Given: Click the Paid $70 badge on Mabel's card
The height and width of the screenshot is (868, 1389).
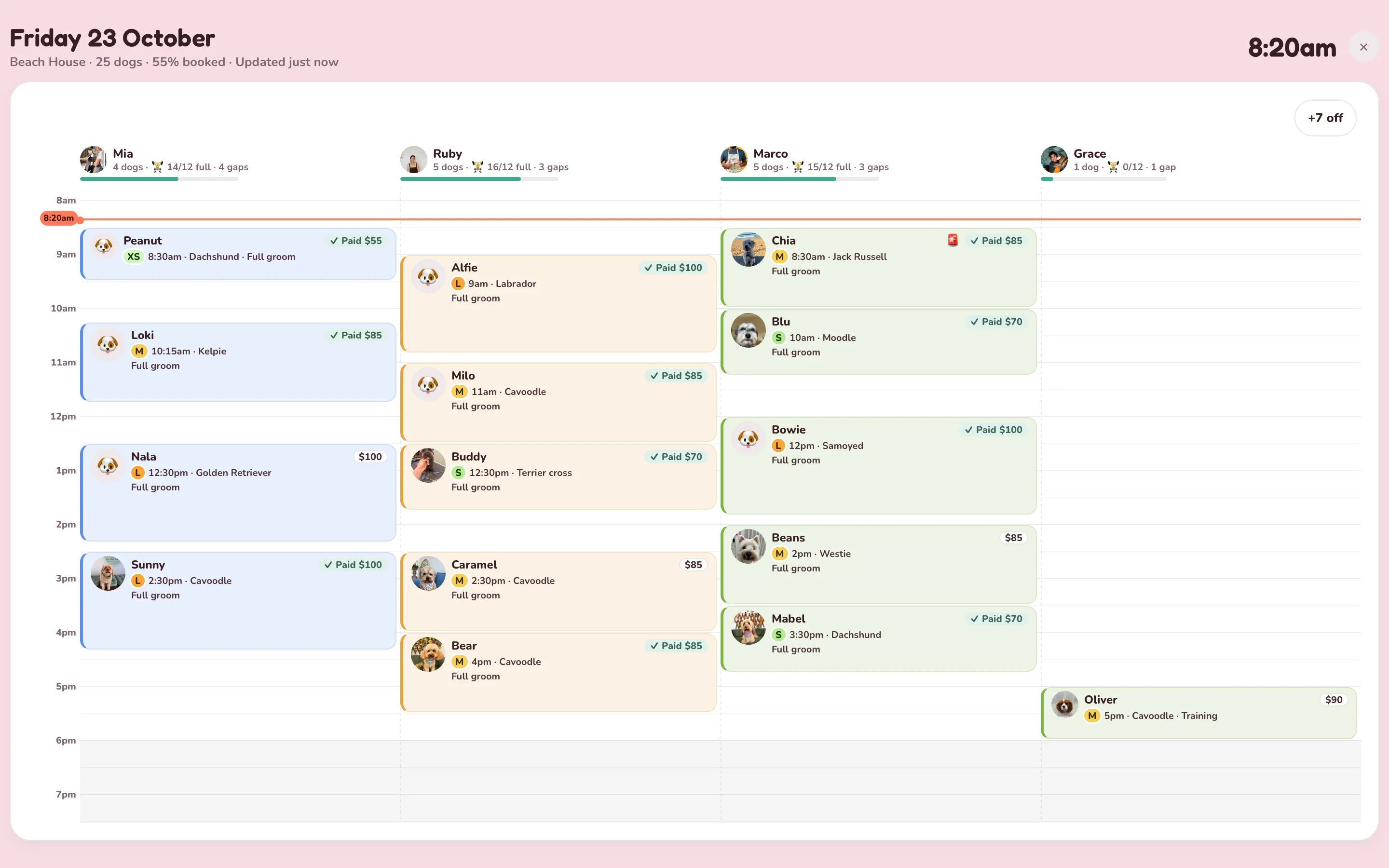Looking at the screenshot, I should tap(996, 619).
